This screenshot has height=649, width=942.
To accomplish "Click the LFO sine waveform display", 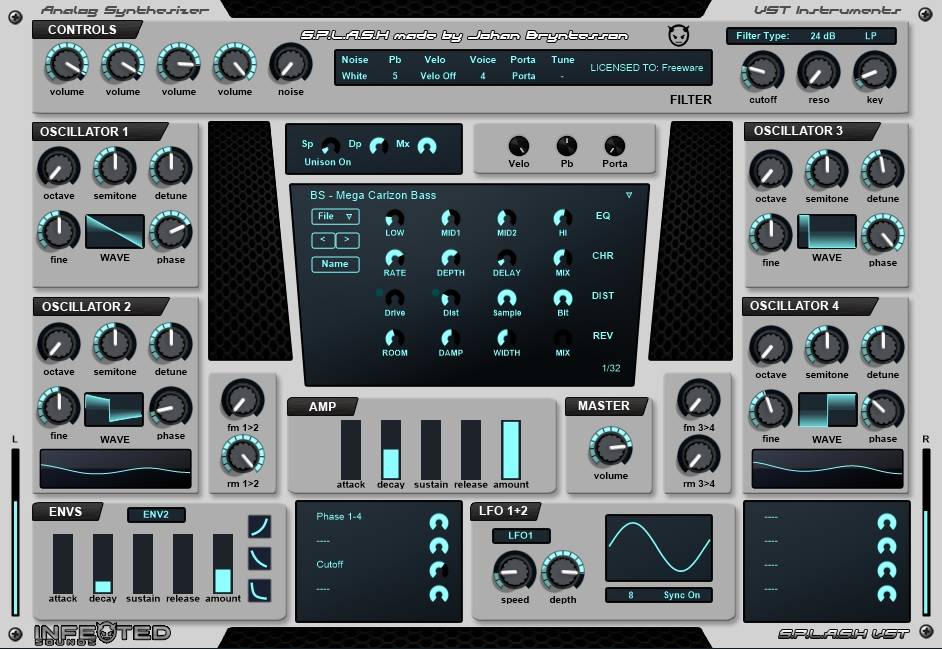I will click(658, 548).
